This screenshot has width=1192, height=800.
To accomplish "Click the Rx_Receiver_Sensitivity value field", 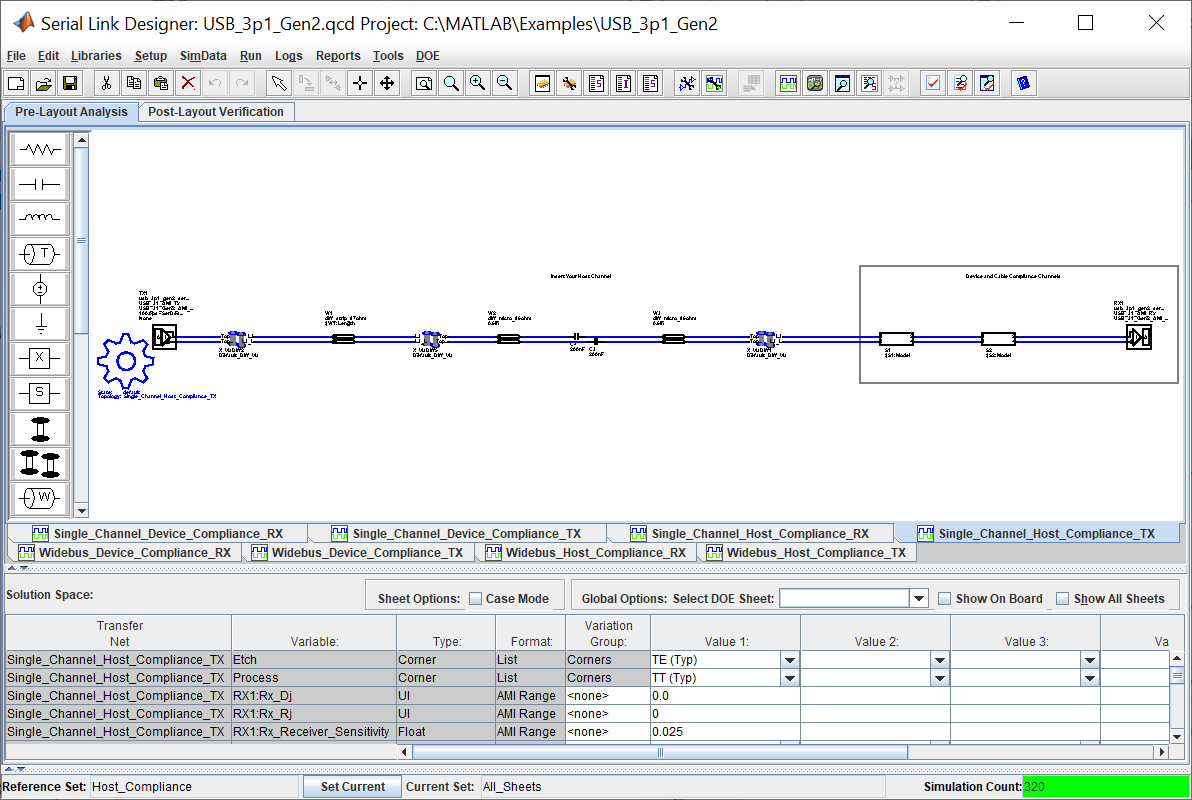I will [724, 732].
